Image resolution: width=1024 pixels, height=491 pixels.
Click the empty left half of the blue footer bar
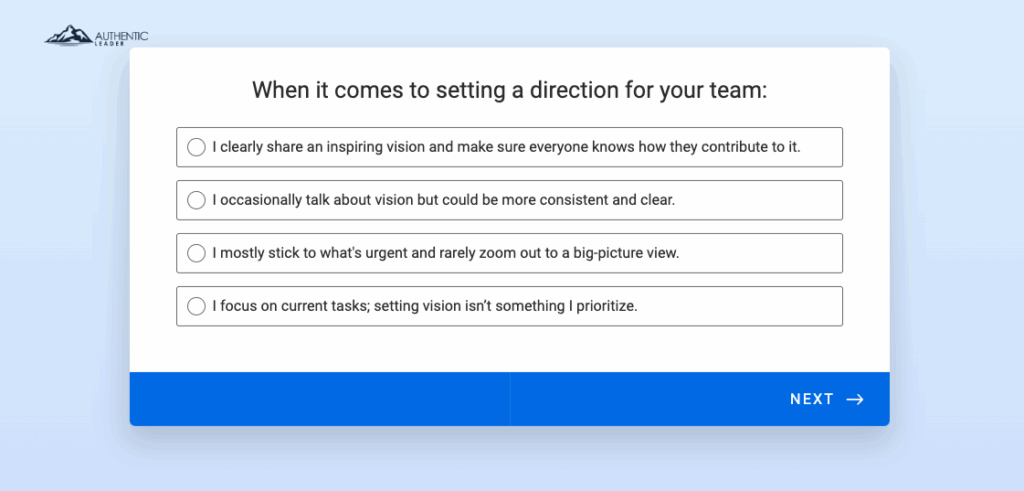pyautogui.click(x=320, y=399)
